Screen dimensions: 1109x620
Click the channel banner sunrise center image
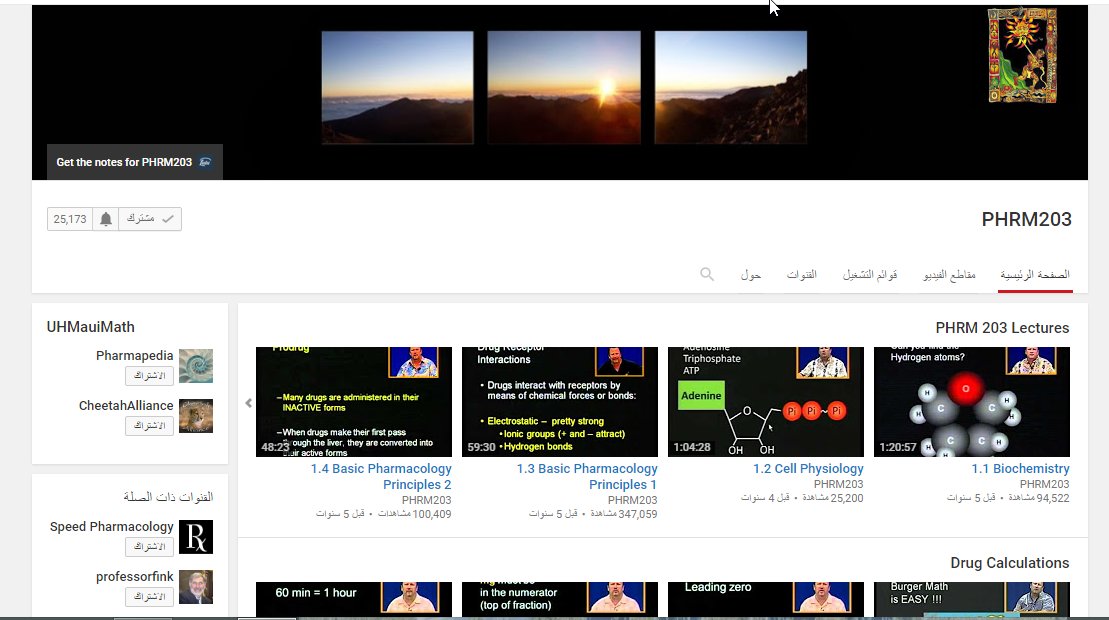click(564, 88)
